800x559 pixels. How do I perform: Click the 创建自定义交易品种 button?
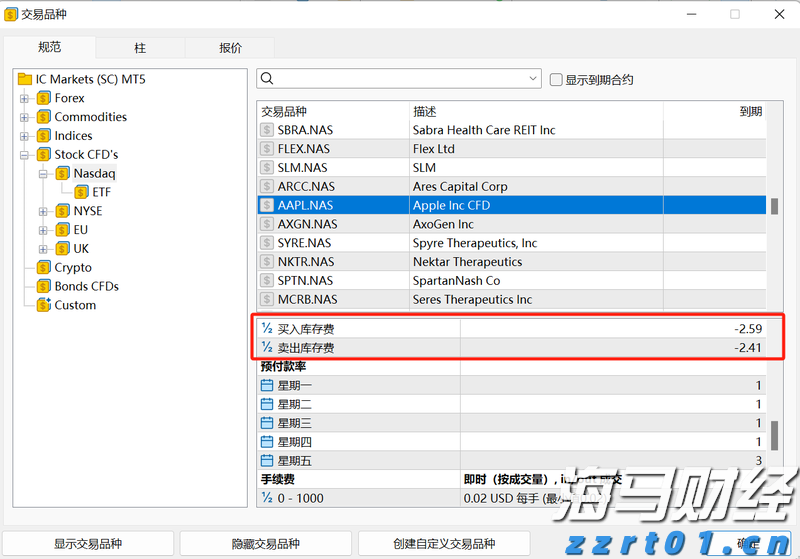444,544
